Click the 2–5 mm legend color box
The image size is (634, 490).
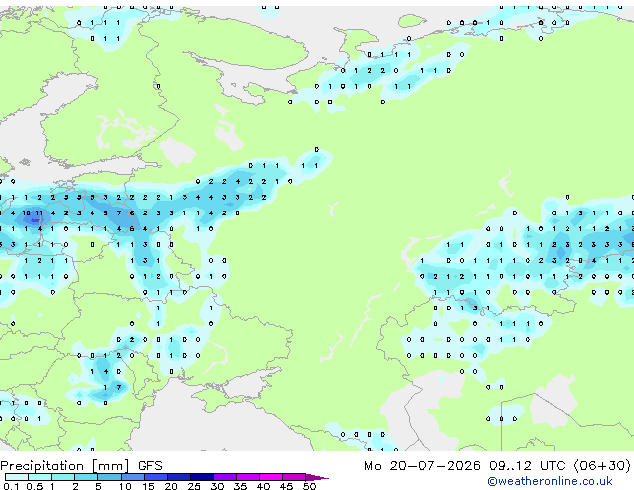pos(86,477)
